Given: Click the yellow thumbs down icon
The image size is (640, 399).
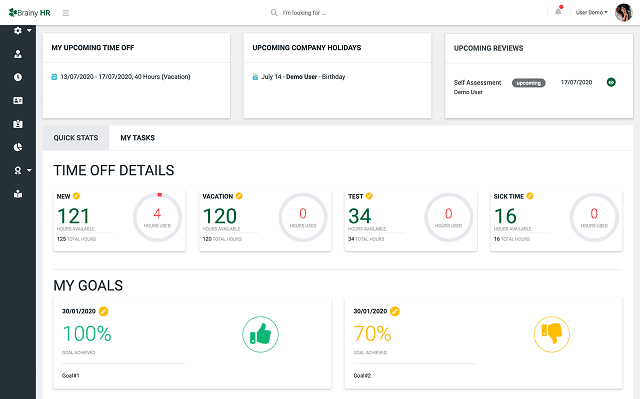Looking at the screenshot, I should point(552,334).
